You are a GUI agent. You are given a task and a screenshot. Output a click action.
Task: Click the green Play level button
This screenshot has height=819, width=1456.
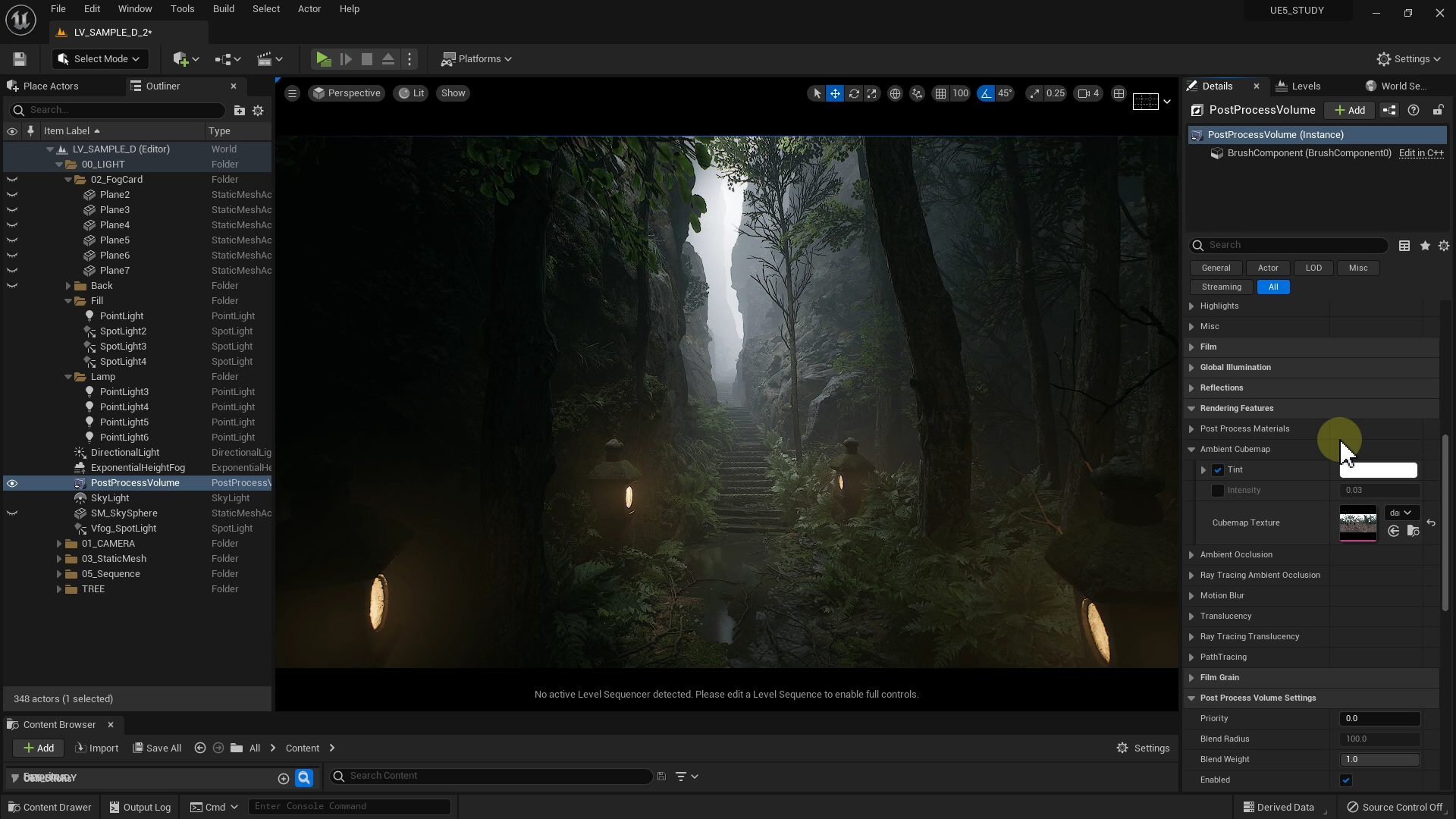tap(323, 59)
